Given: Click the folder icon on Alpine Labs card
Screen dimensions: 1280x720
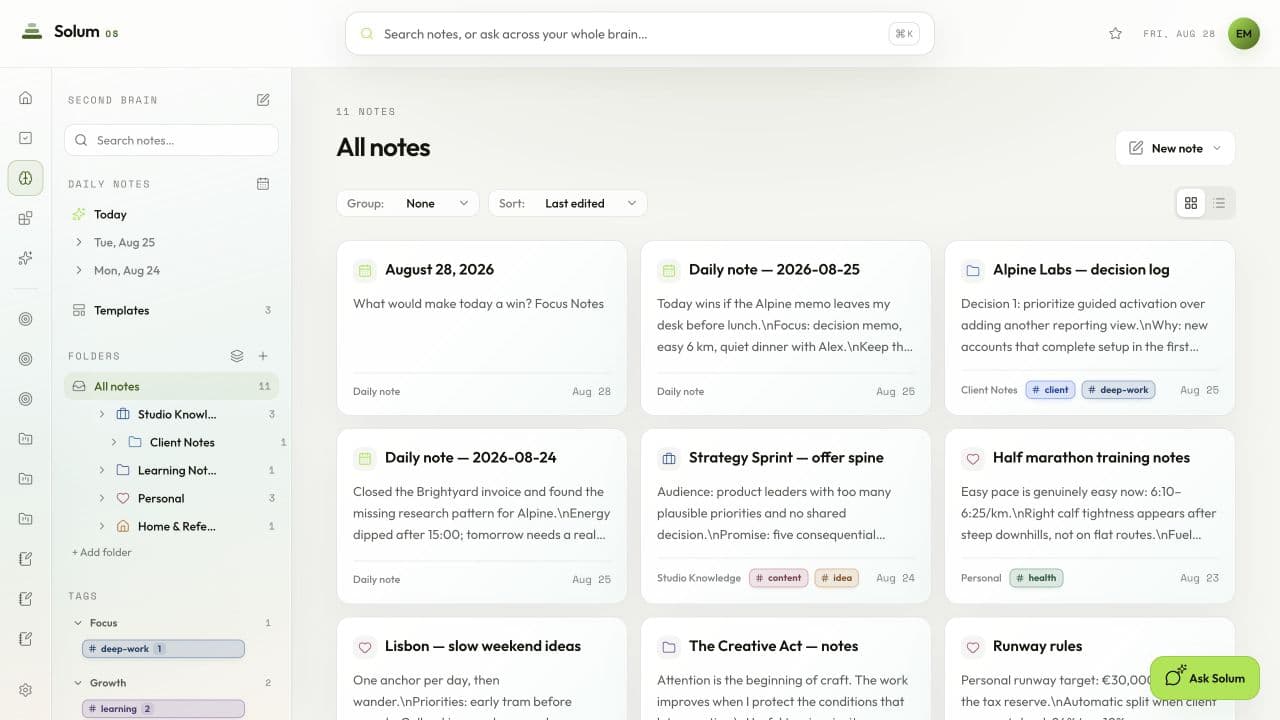Looking at the screenshot, I should click(x=972, y=270).
